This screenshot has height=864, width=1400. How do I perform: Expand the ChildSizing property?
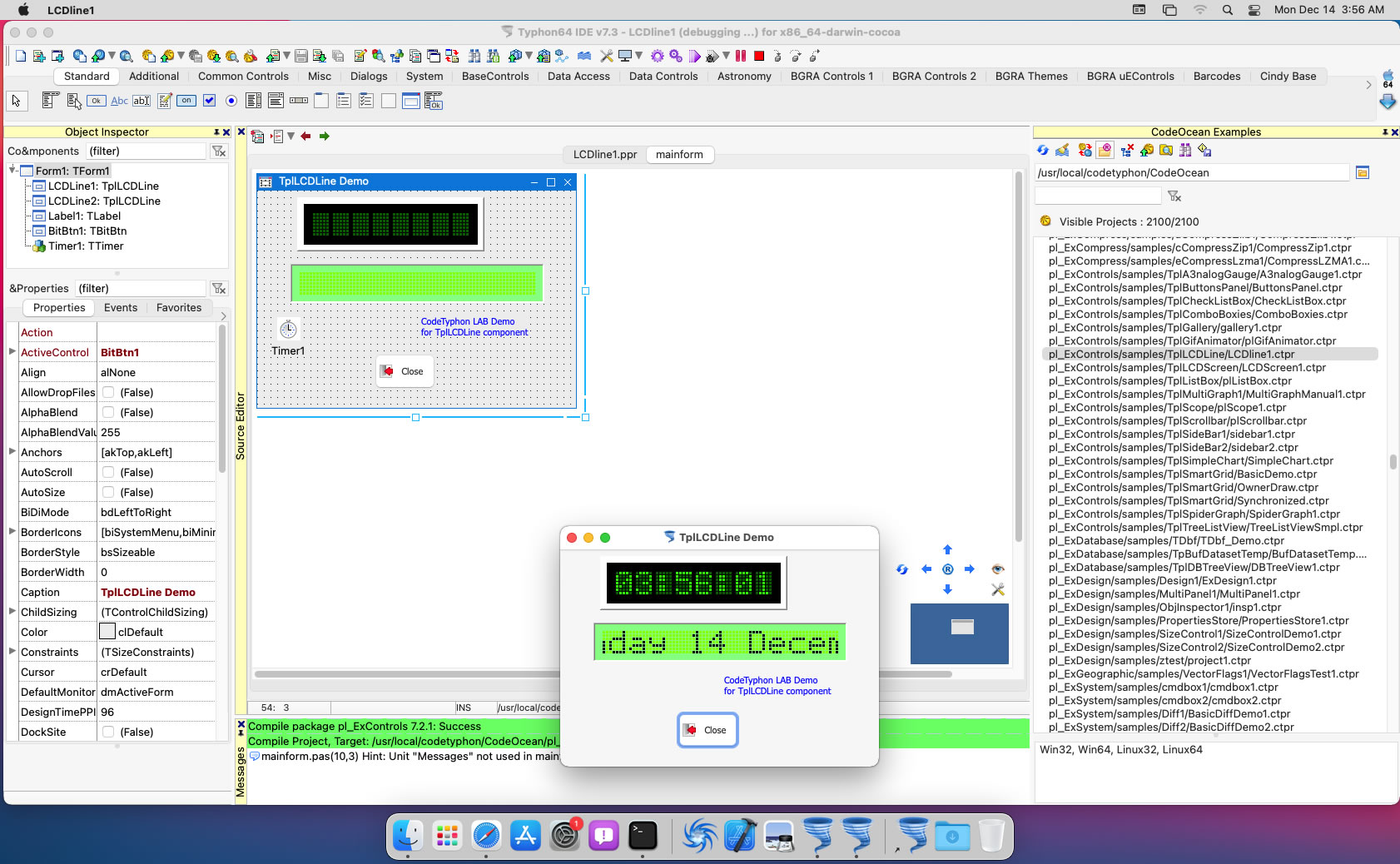tap(12, 612)
